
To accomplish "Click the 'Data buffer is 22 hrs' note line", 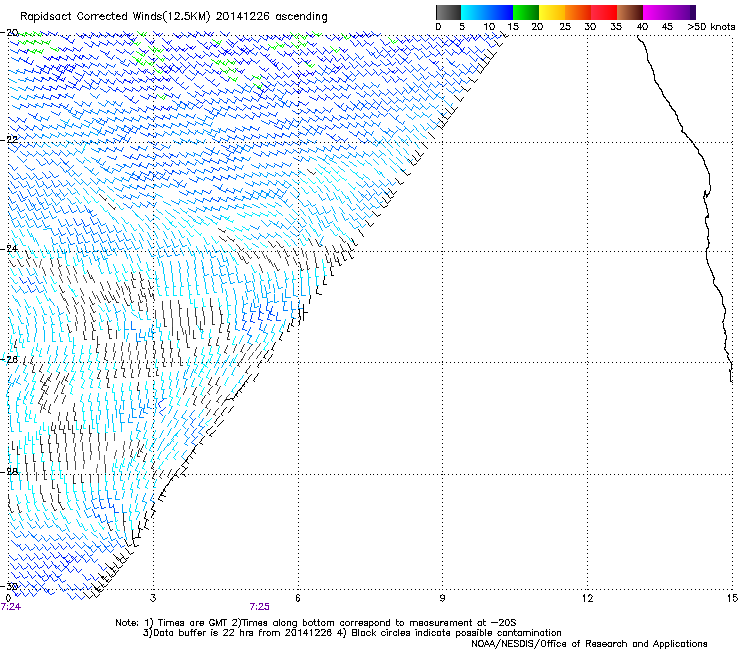I will pos(352,633).
